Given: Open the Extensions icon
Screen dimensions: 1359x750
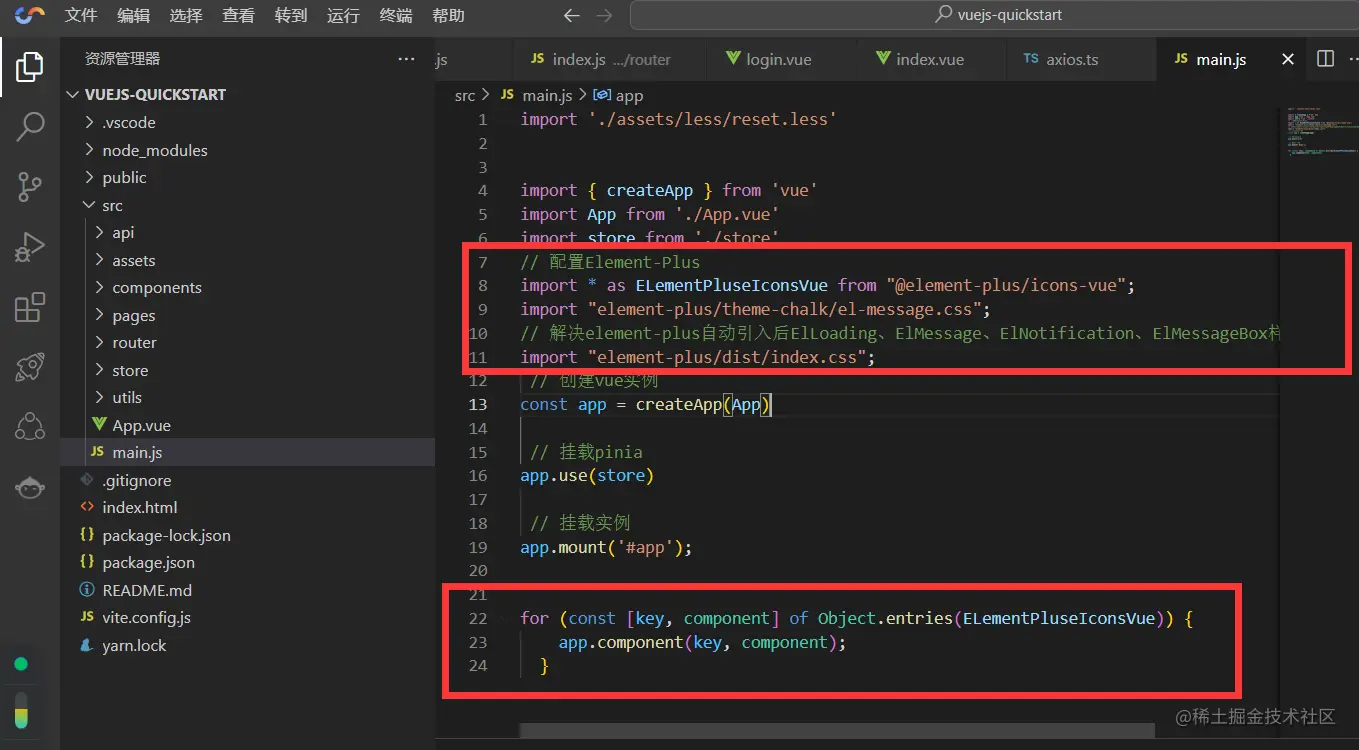Looking at the screenshot, I should point(30,307).
